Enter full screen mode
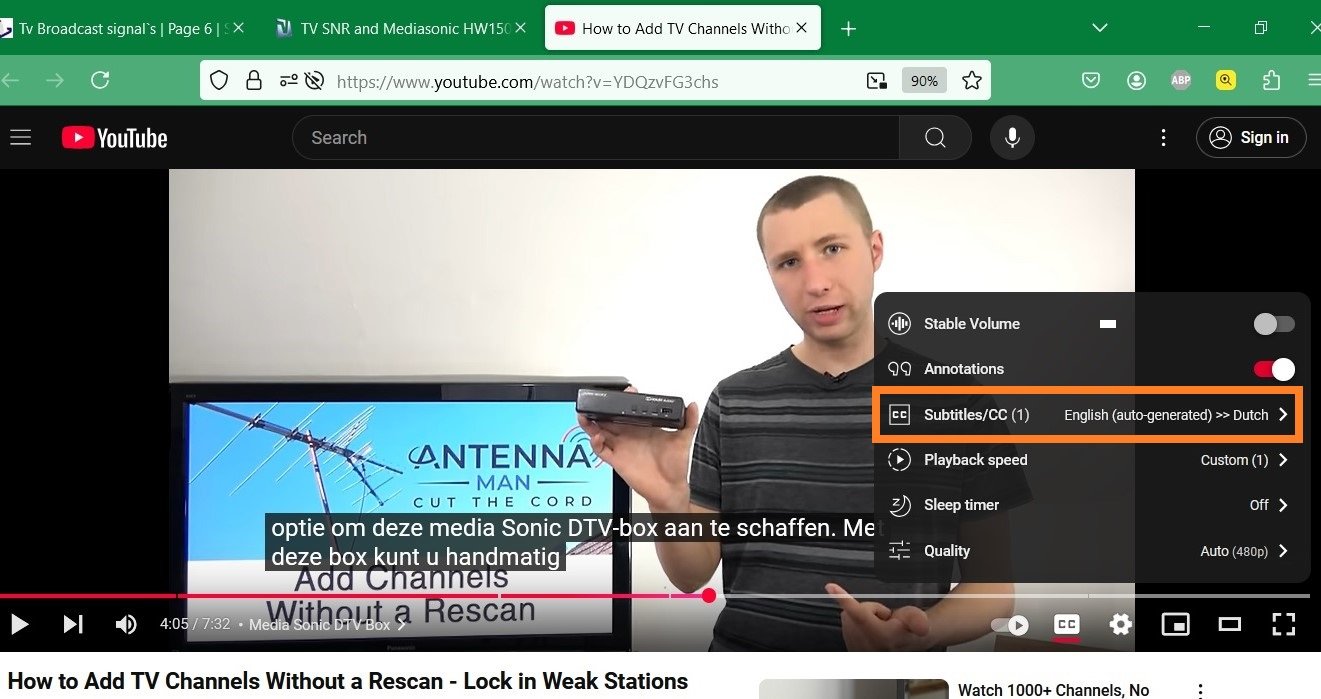The image size is (1321, 699). point(1283,625)
